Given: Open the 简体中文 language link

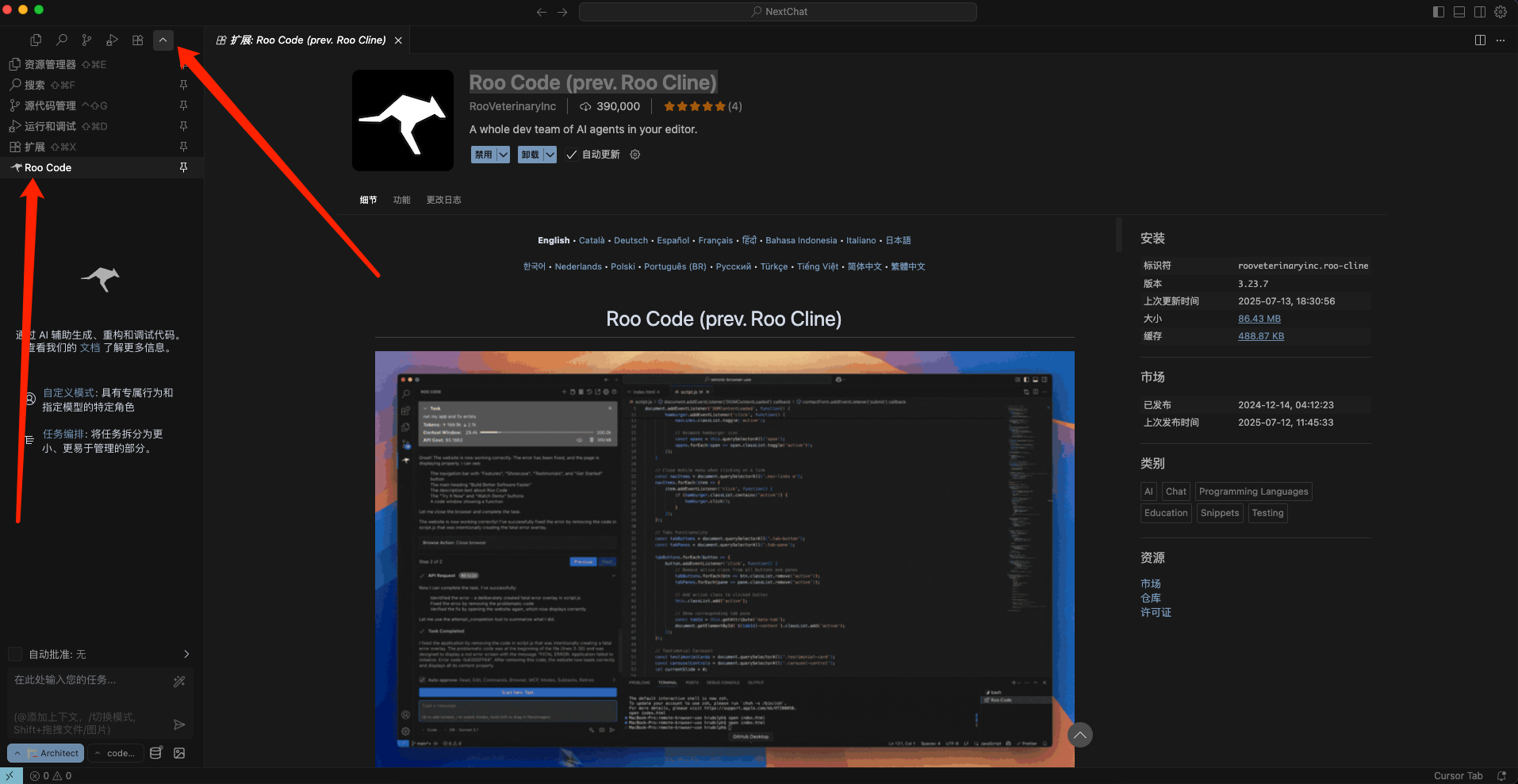Looking at the screenshot, I should point(864,266).
